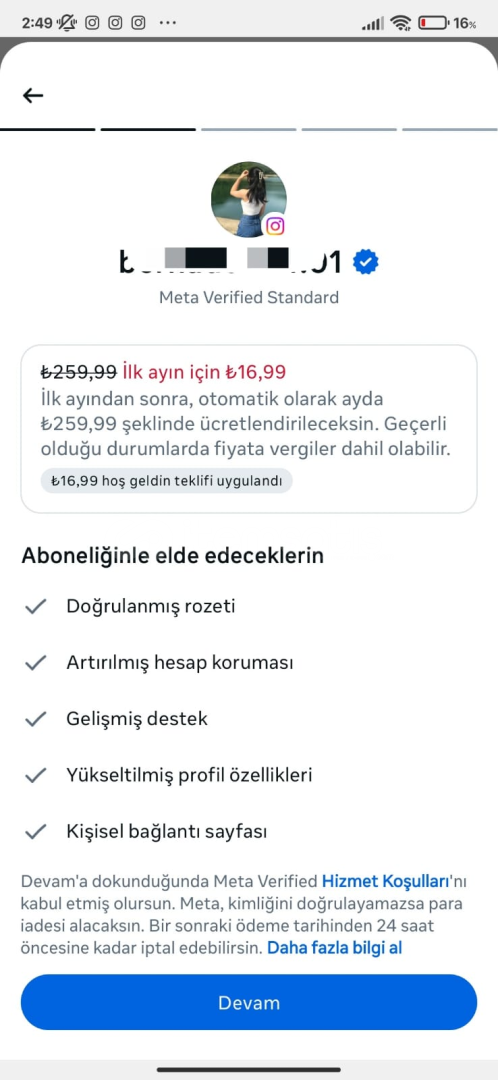The height and width of the screenshot is (1080, 498).
Task: Tap the checkmark beside Yükseltilmiş profil özellikleri
Action: click(35, 776)
